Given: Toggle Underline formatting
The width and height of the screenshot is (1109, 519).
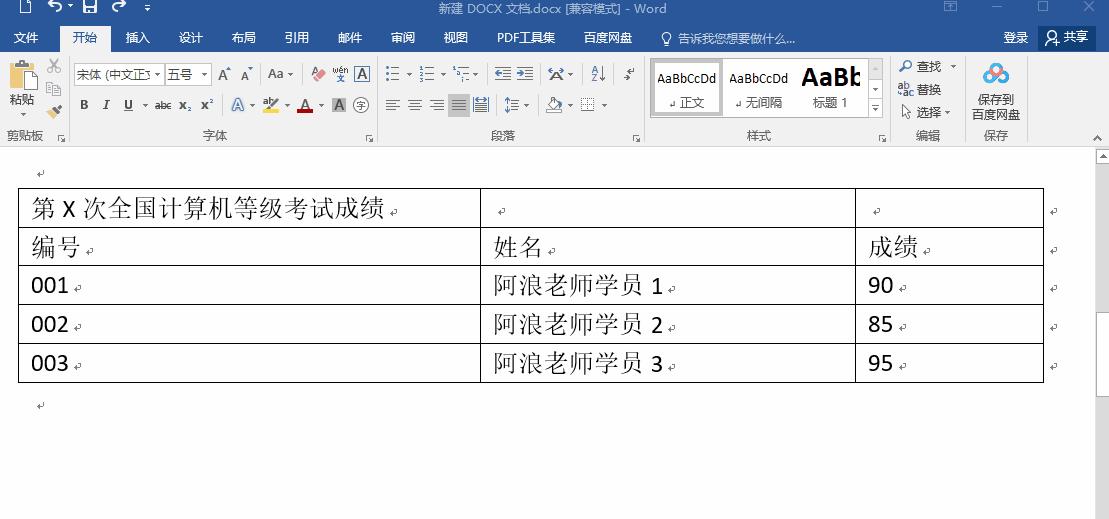Looking at the screenshot, I should point(128,105).
